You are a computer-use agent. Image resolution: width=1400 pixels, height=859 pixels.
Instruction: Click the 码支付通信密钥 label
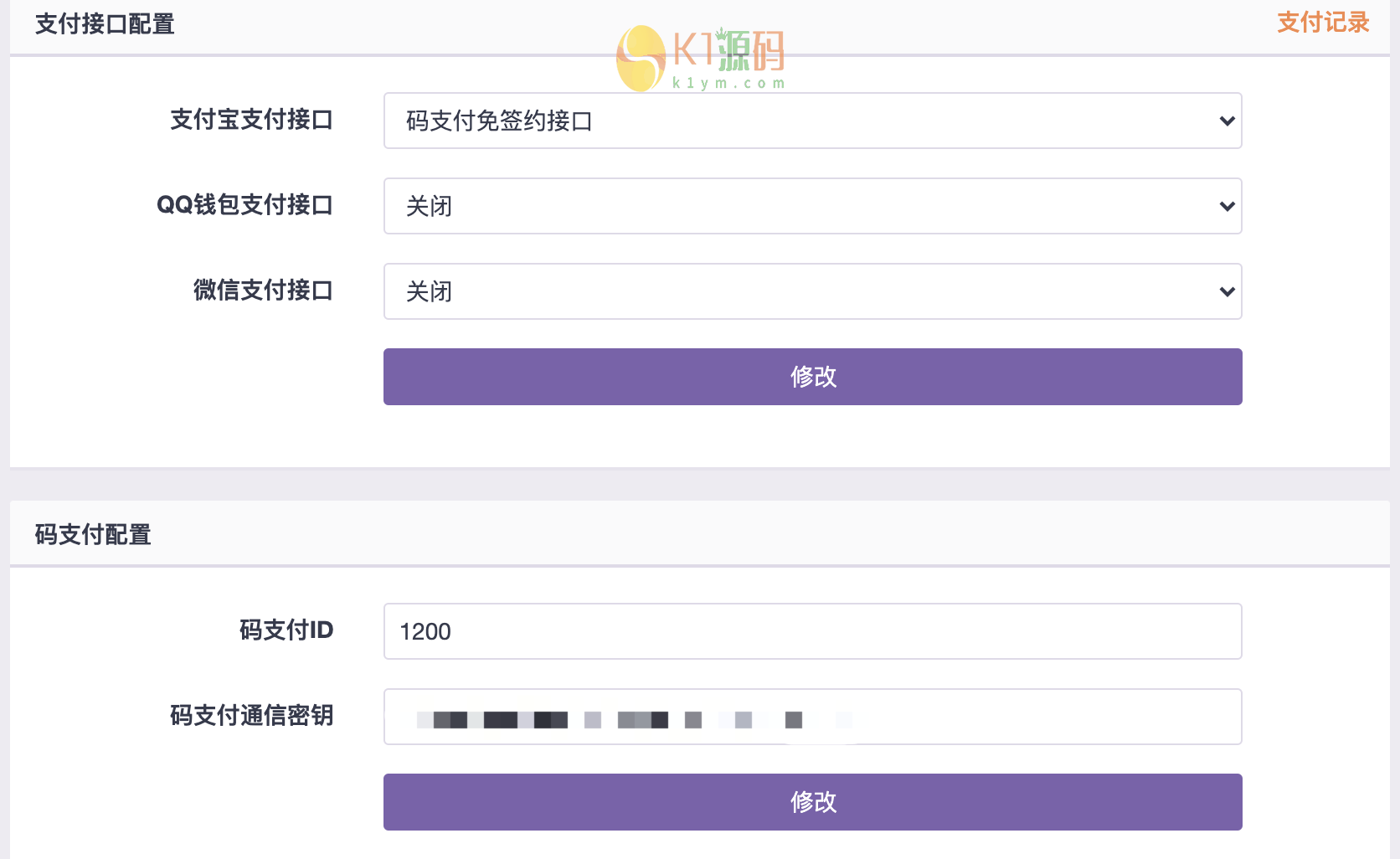[x=251, y=716]
